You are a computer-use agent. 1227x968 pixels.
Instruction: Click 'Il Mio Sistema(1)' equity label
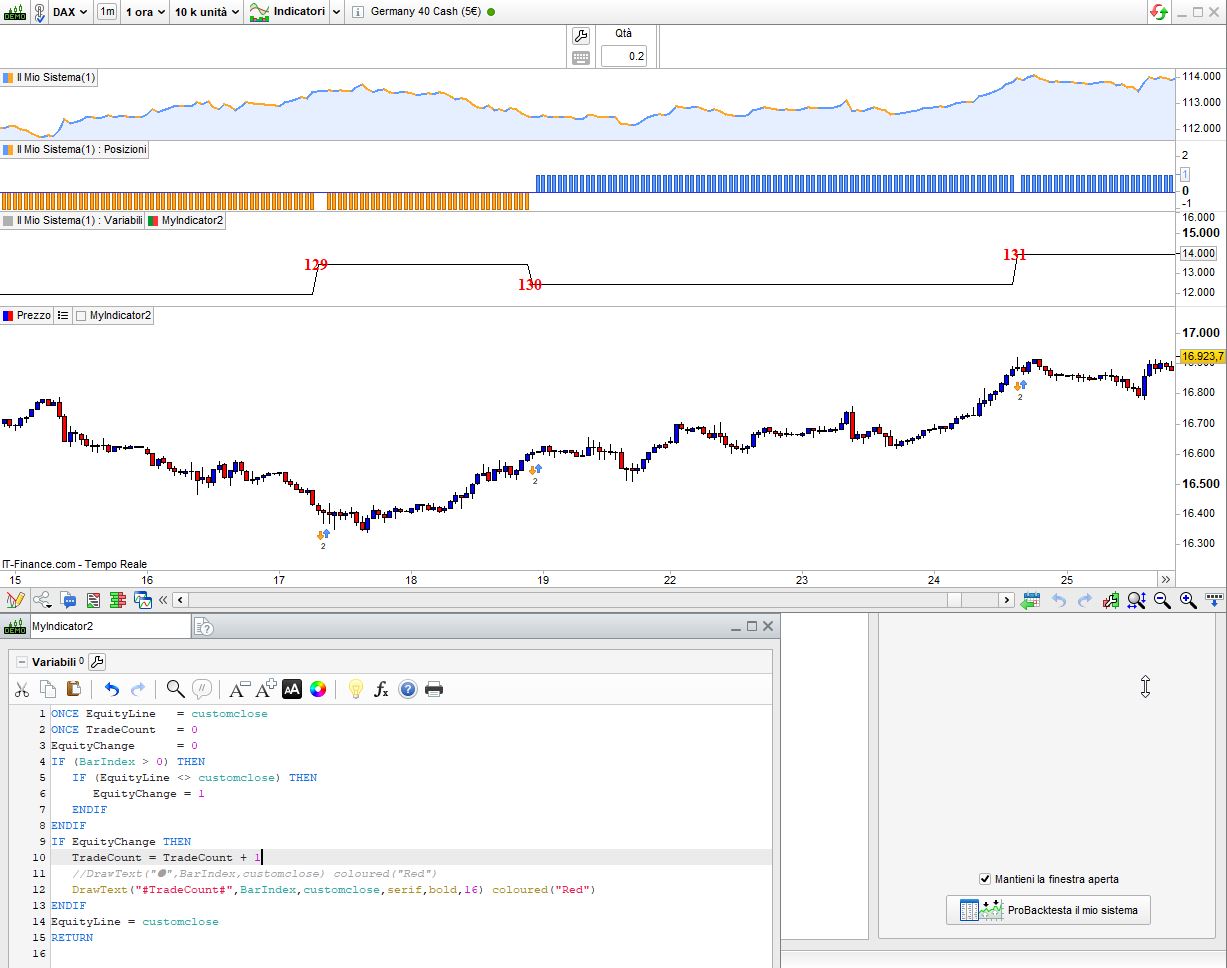48,77
